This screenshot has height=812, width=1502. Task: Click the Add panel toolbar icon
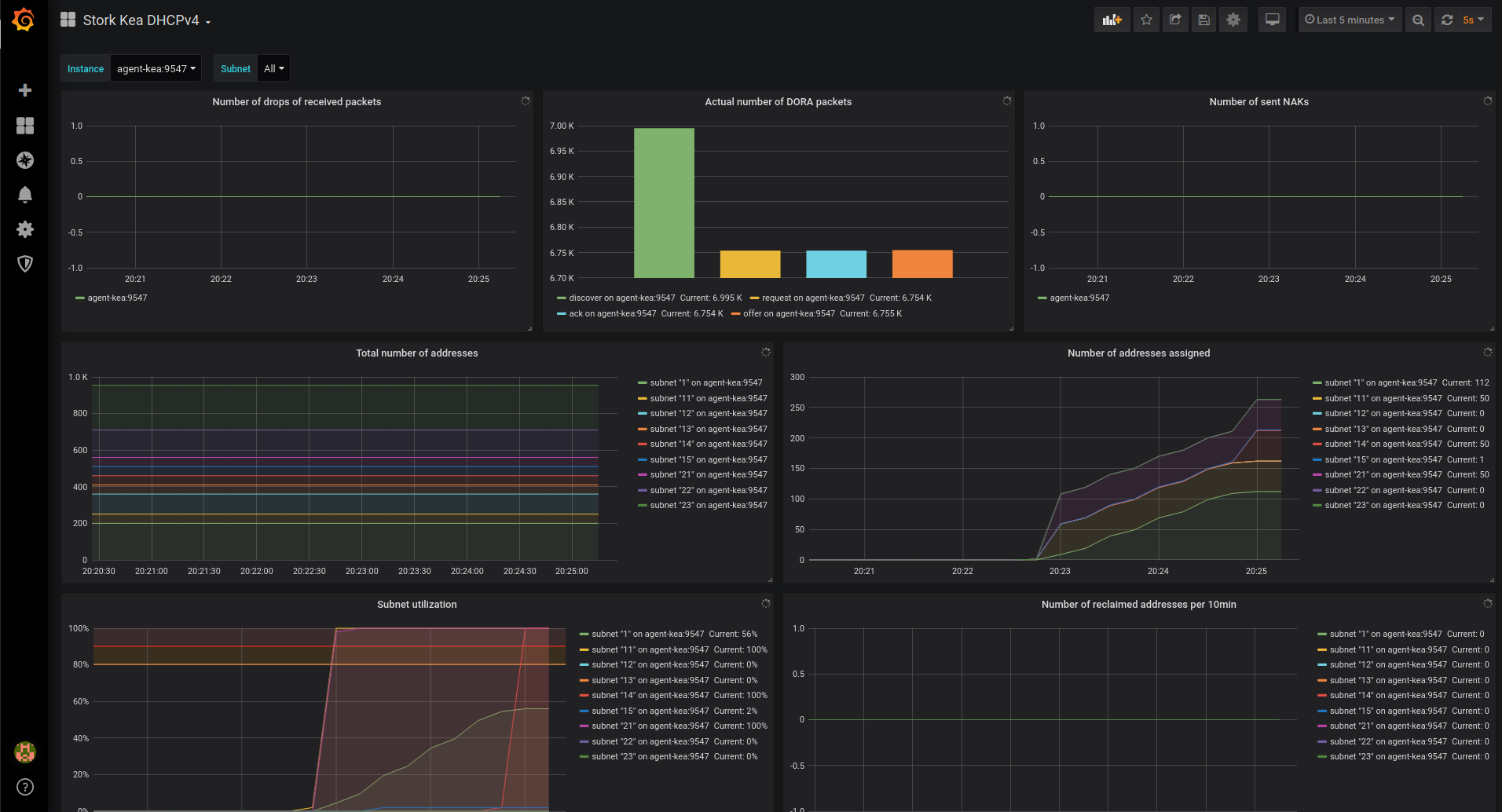1112,20
